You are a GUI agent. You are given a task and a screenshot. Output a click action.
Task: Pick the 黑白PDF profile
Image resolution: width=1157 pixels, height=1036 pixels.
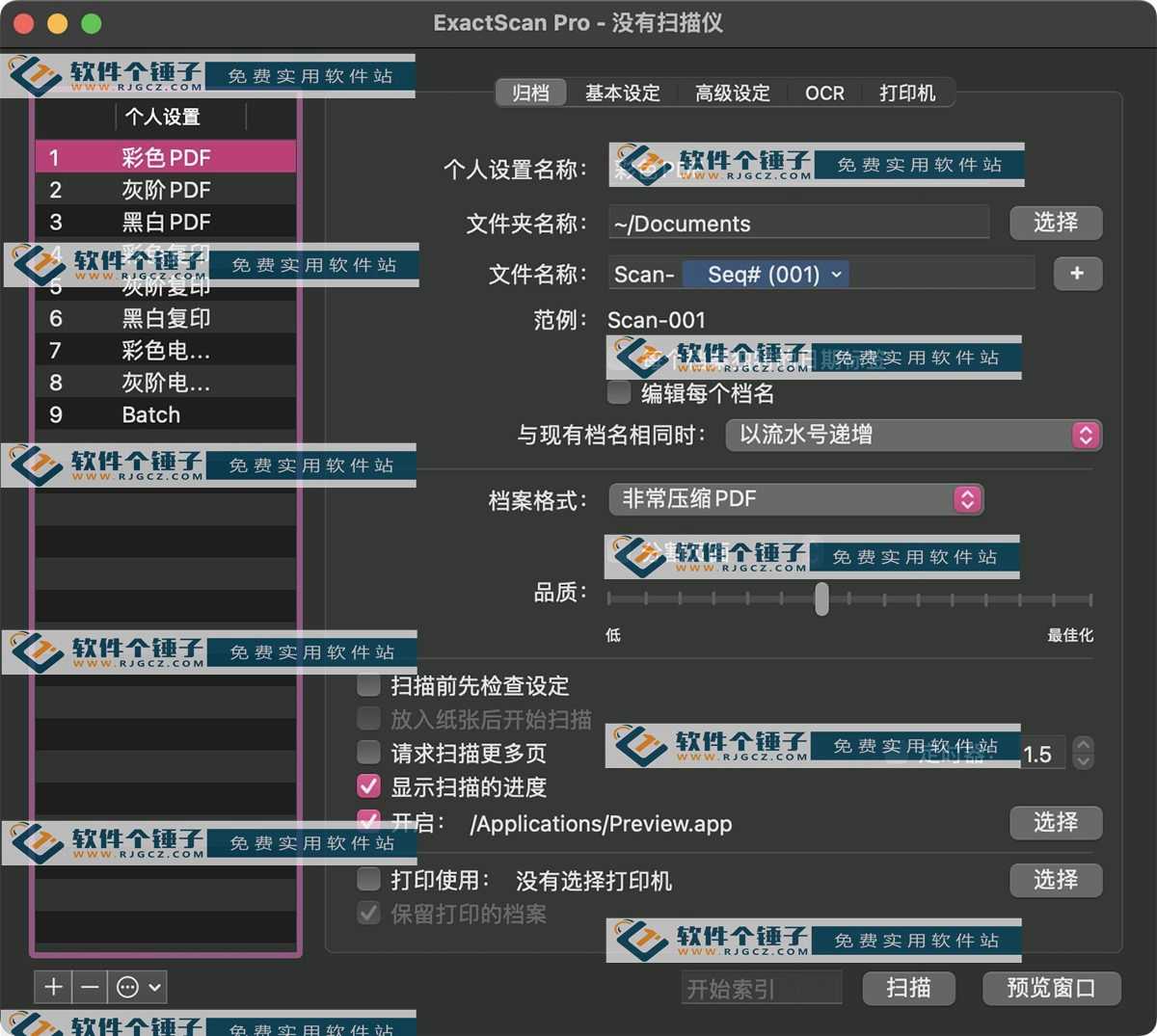[x=166, y=222]
